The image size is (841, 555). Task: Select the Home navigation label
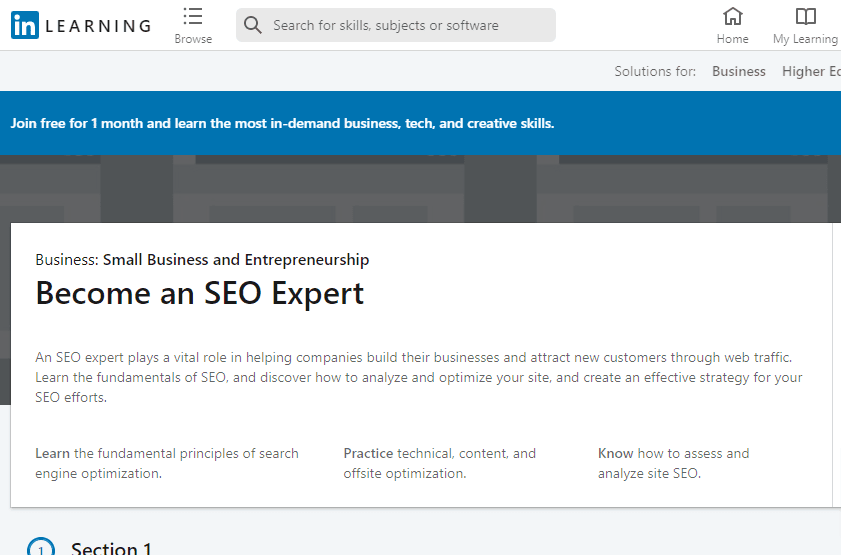(733, 39)
